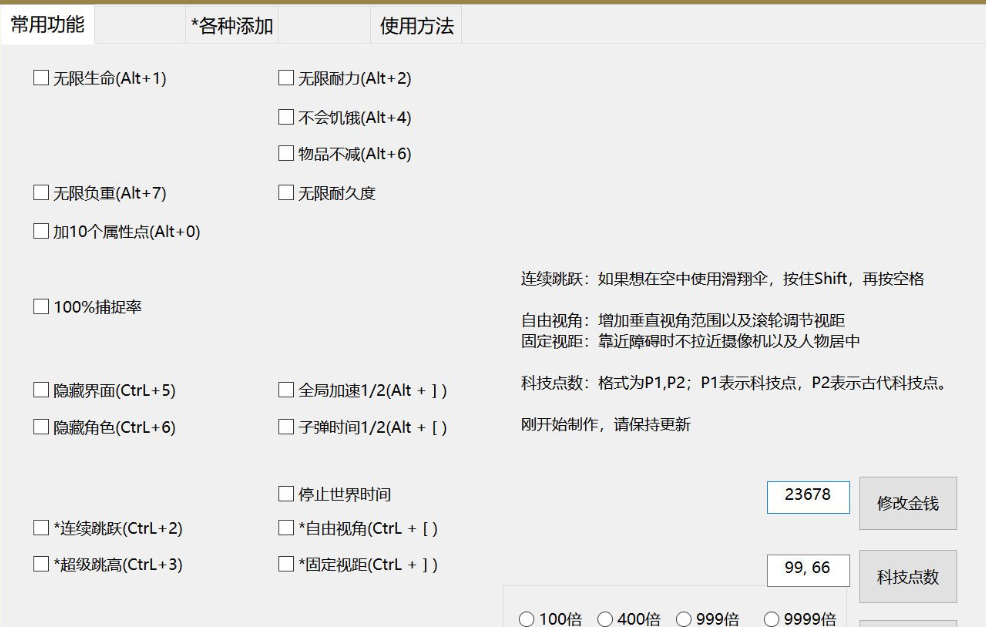
Task: Switch to the 常用功能 tab
Action: click(47, 25)
